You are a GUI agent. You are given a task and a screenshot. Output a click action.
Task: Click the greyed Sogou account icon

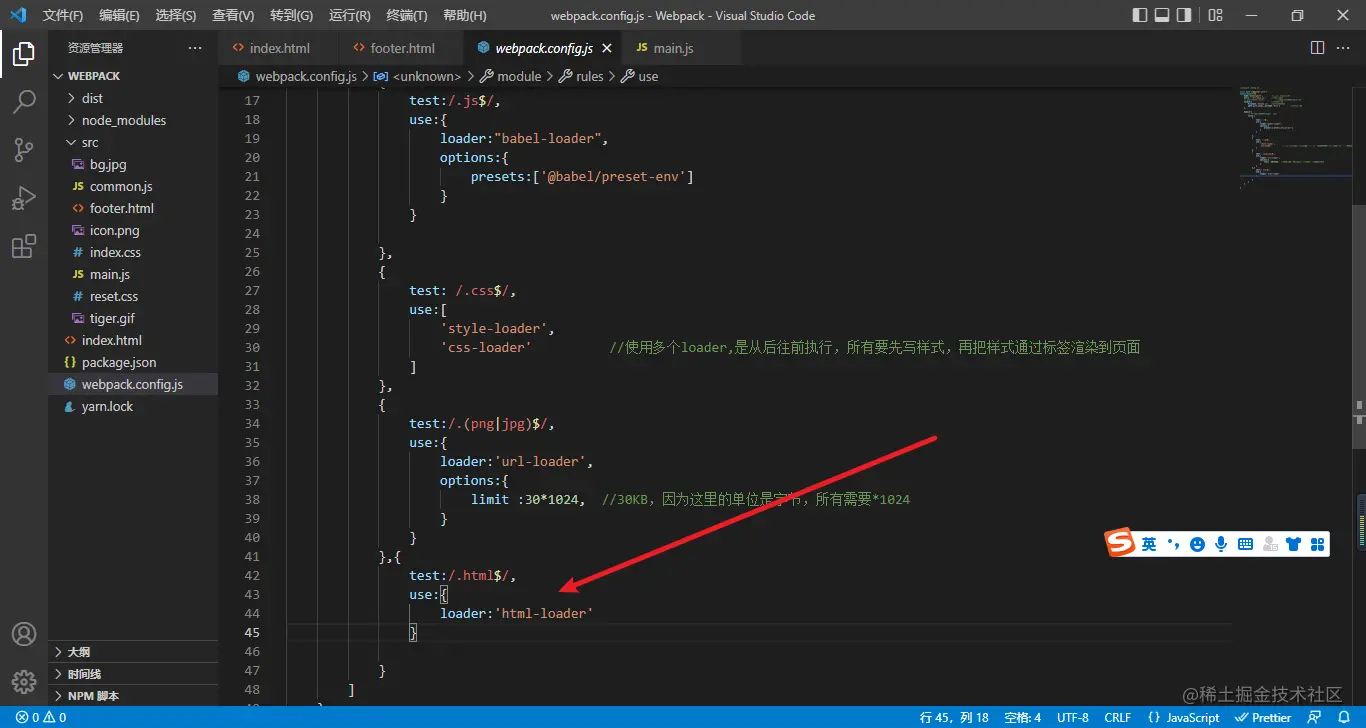pos(1270,544)
